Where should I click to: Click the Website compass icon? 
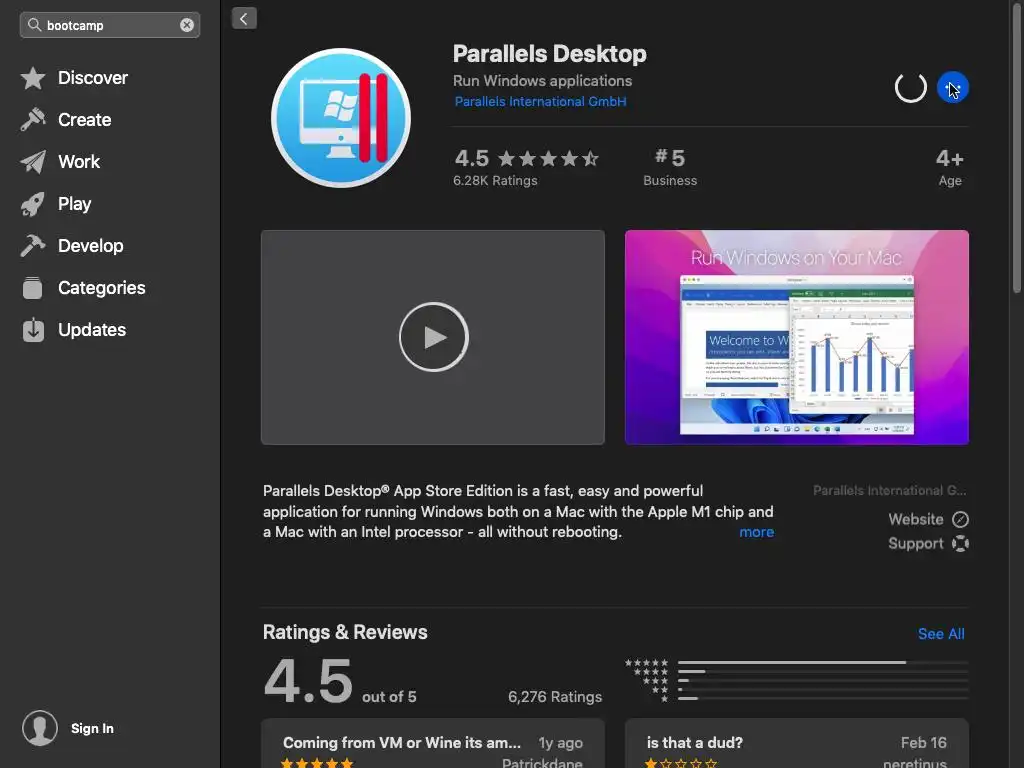pyautogui.click(x=961, y=519)
